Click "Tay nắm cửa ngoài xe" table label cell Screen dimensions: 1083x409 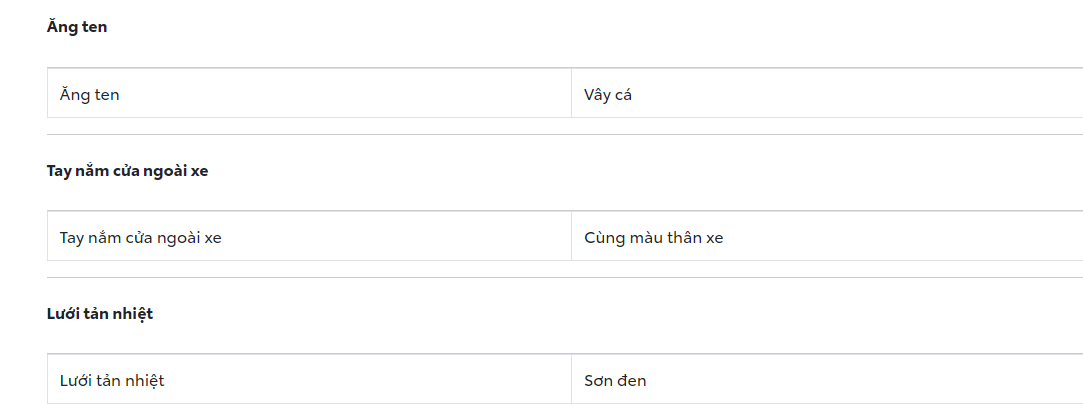click(140, 238)
